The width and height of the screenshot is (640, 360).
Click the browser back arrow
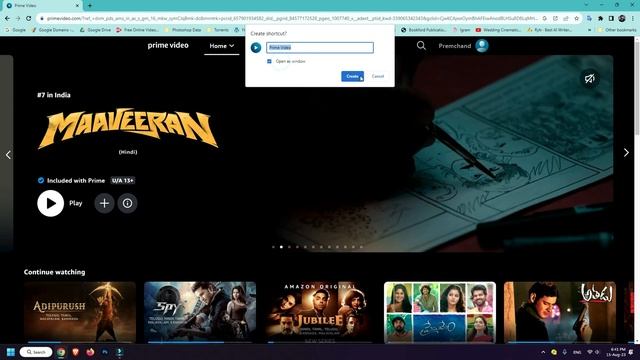pos(7,18)
